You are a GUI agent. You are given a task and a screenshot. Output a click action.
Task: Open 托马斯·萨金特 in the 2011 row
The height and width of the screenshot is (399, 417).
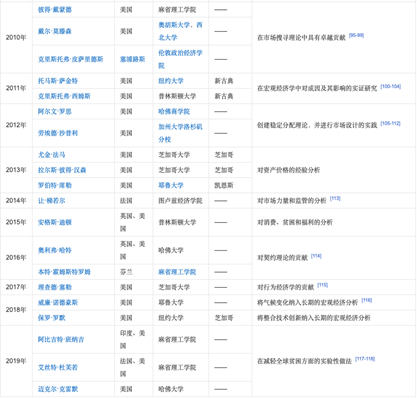pyautogui.click(x=58, y=81)
